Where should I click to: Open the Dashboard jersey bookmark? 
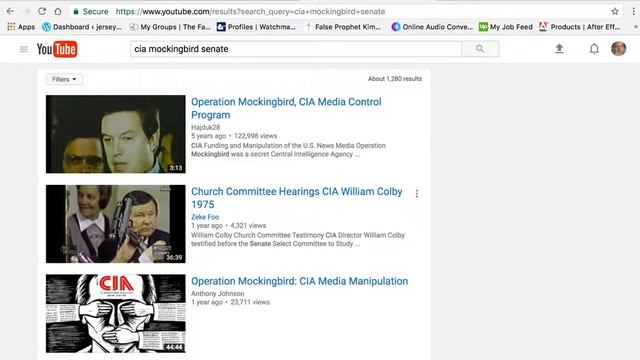[82, 27]
